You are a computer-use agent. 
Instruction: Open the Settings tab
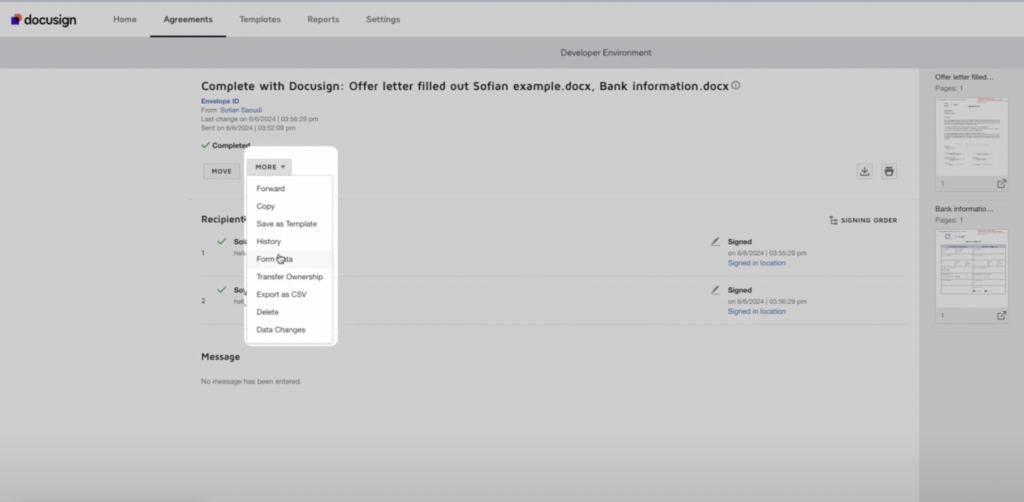[383, 20]
